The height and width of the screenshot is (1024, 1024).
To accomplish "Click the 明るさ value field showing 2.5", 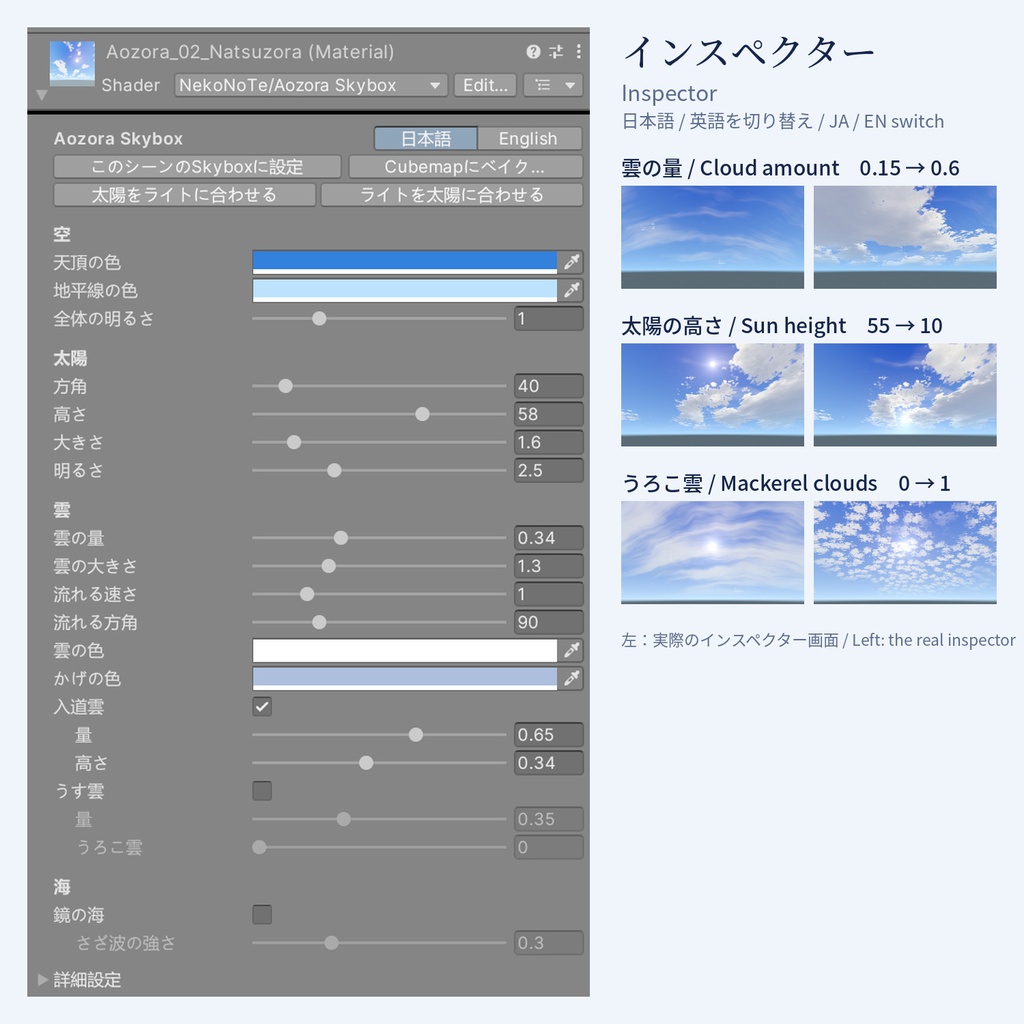I will [549, 470].
